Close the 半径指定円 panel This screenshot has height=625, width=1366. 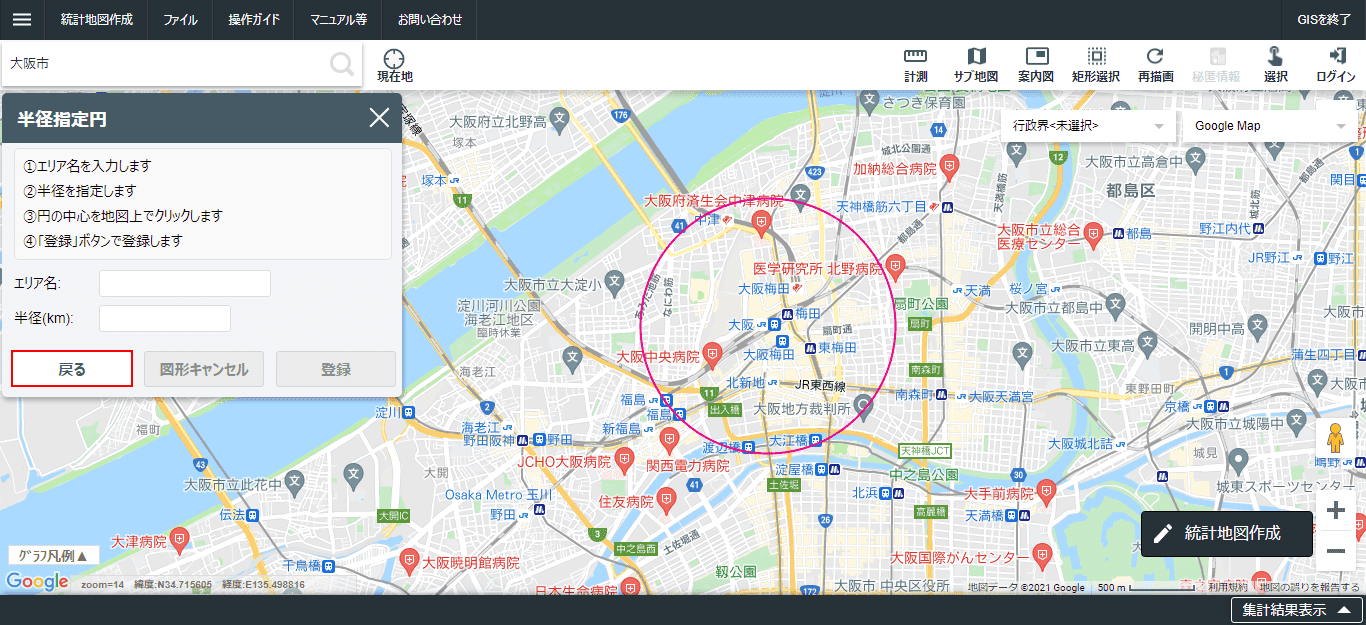[x=379, y=118]
